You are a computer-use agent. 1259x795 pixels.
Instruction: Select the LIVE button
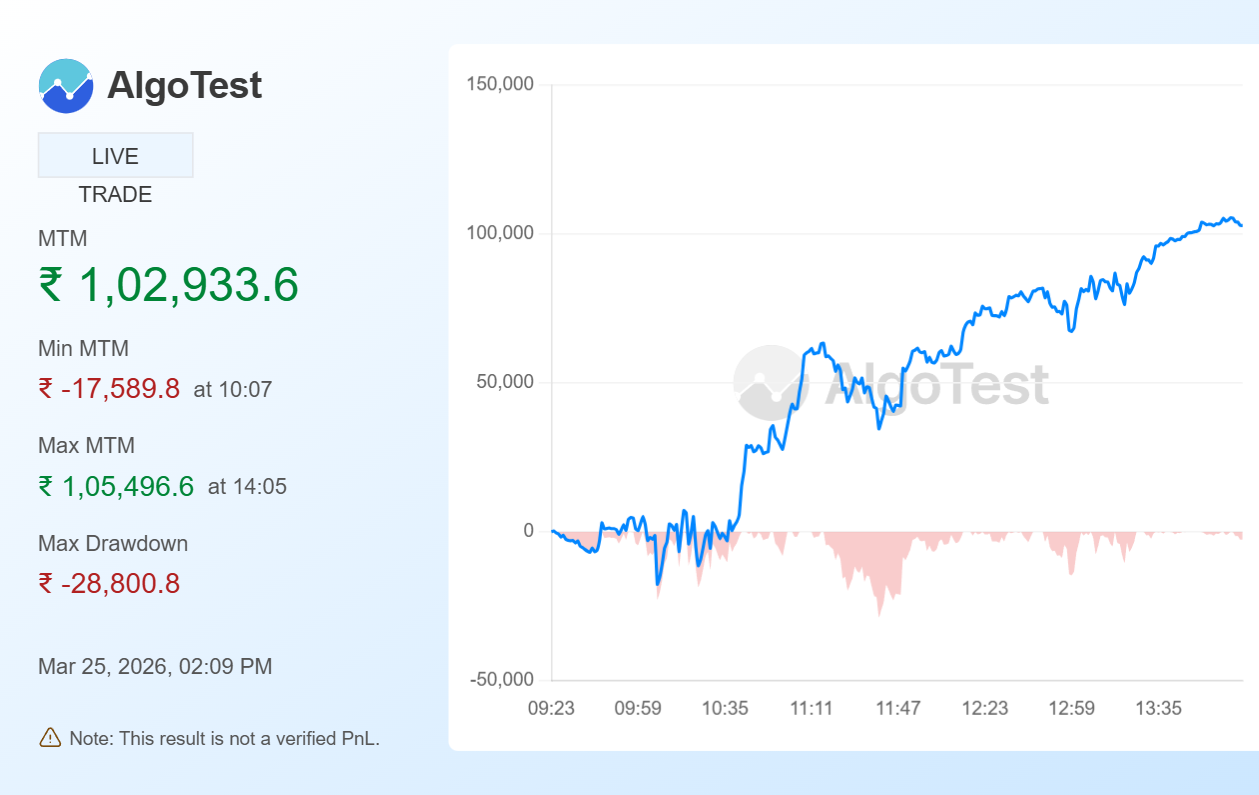pyautogui.click(x=115, y=156)
